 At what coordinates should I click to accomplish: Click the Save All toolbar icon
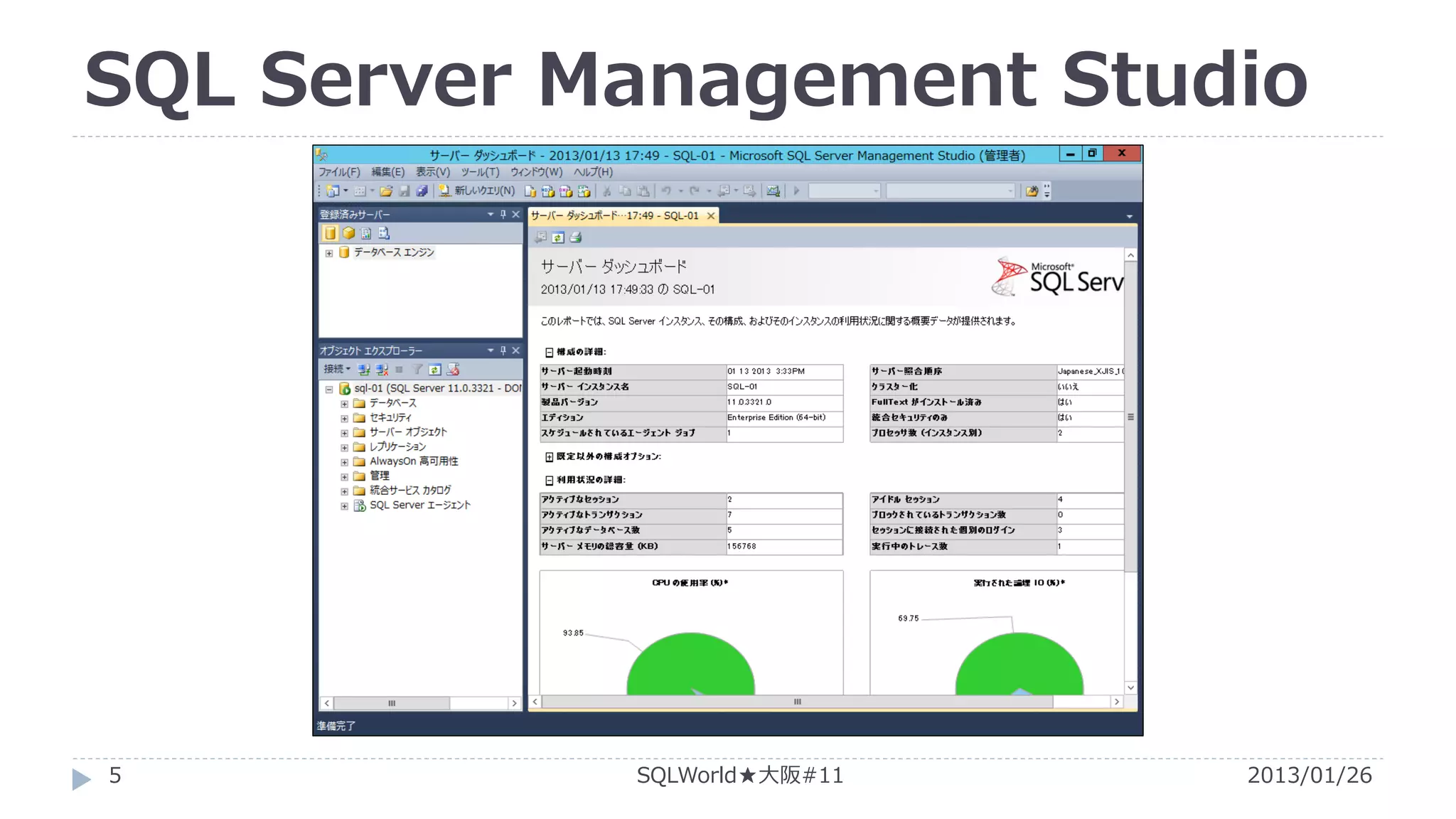point(422,191)
